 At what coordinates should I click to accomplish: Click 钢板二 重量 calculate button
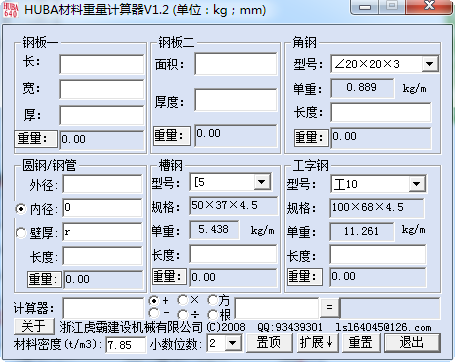pos(172,135)
